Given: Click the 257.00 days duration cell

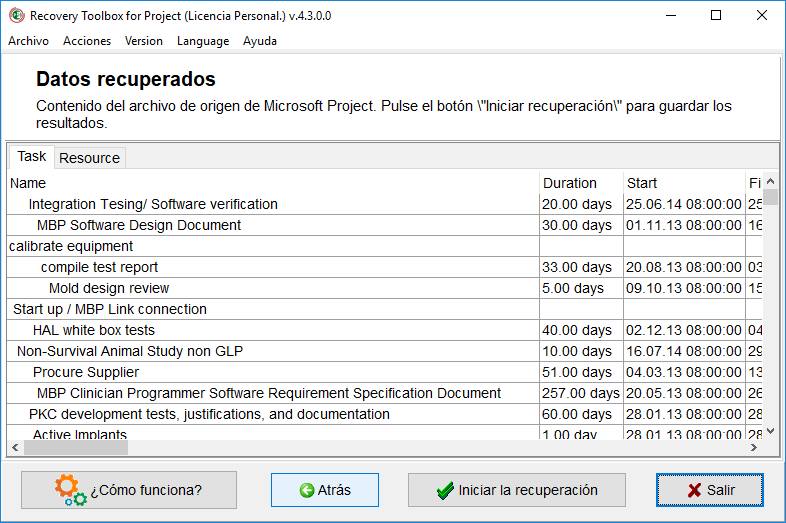Looking at the screenshot, I should (x=581, y=394).
